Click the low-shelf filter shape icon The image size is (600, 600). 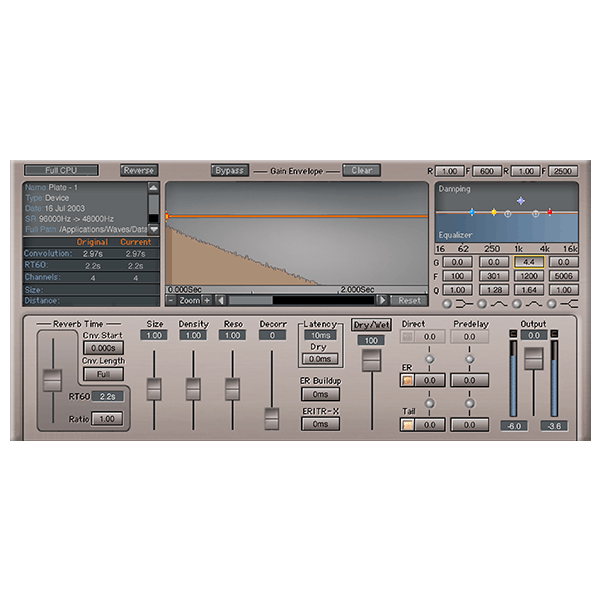coord(464,304)
